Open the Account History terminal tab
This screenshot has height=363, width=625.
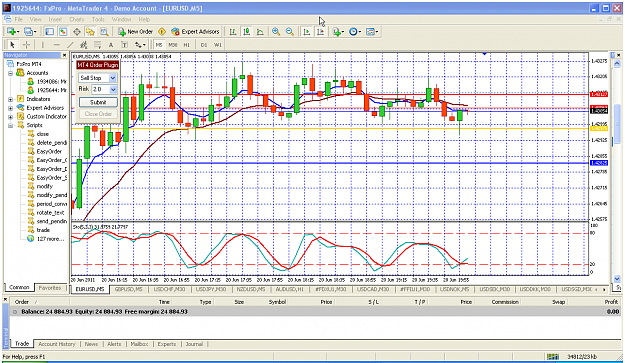(x=57, y=344)
